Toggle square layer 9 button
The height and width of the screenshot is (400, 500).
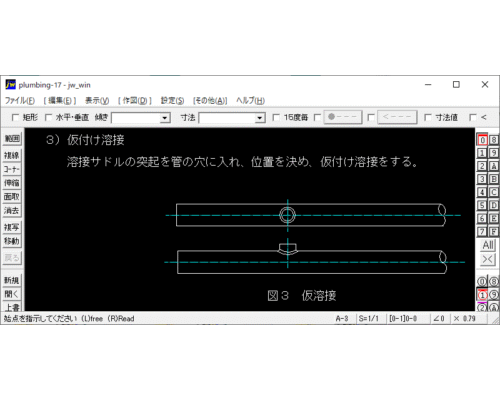494,153
